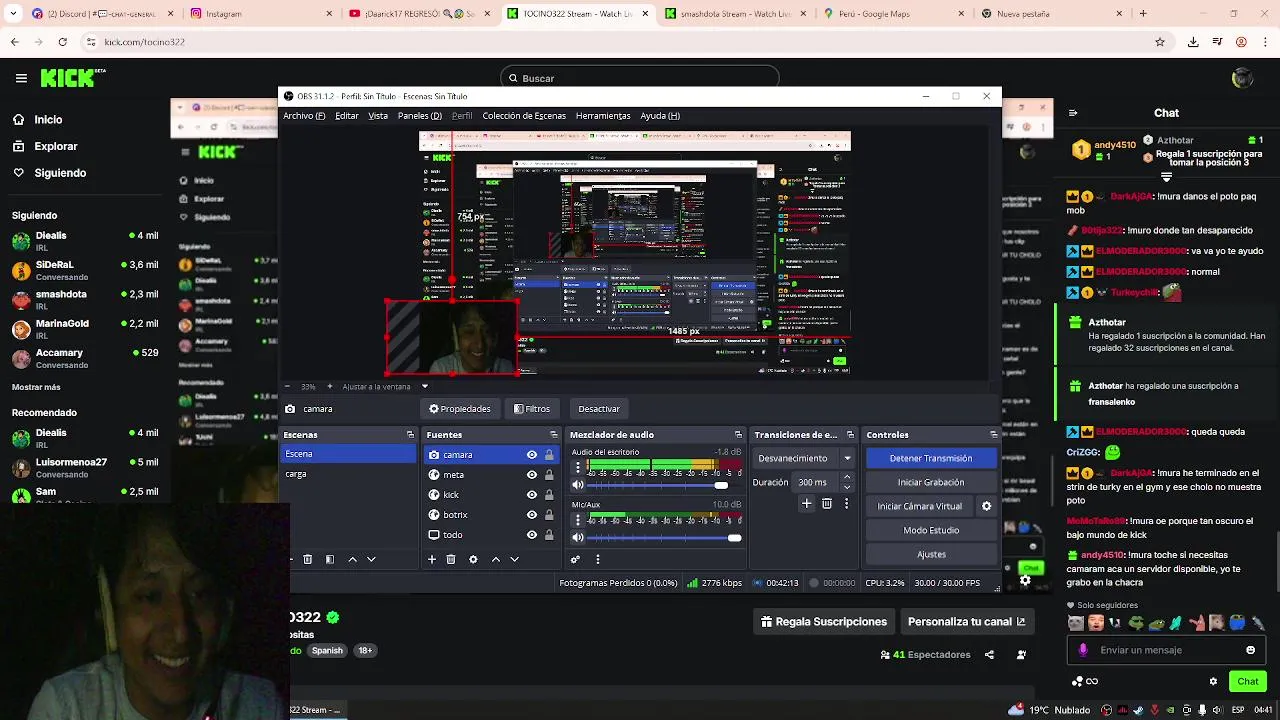Image resolution: width=1280 pixels, height=720 pixels.
Task: Click Iniciar Grabación button
Action: pos(931,482)
